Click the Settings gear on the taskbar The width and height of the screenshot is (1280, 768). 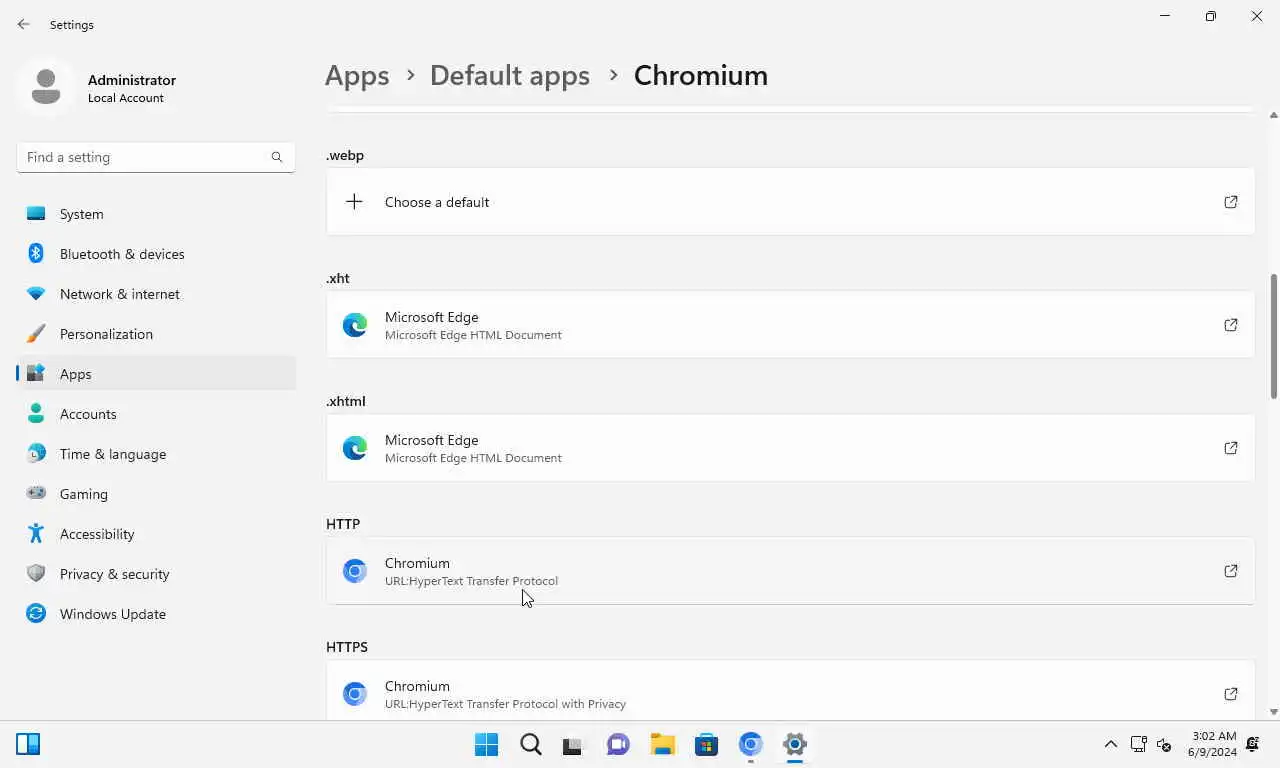795,744
